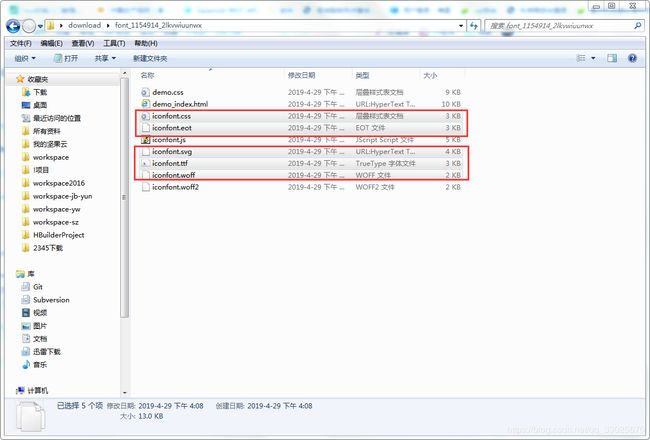The image size is (650, 440).
Task: Select the download breadcrumb segment
Action: [85, 25]
